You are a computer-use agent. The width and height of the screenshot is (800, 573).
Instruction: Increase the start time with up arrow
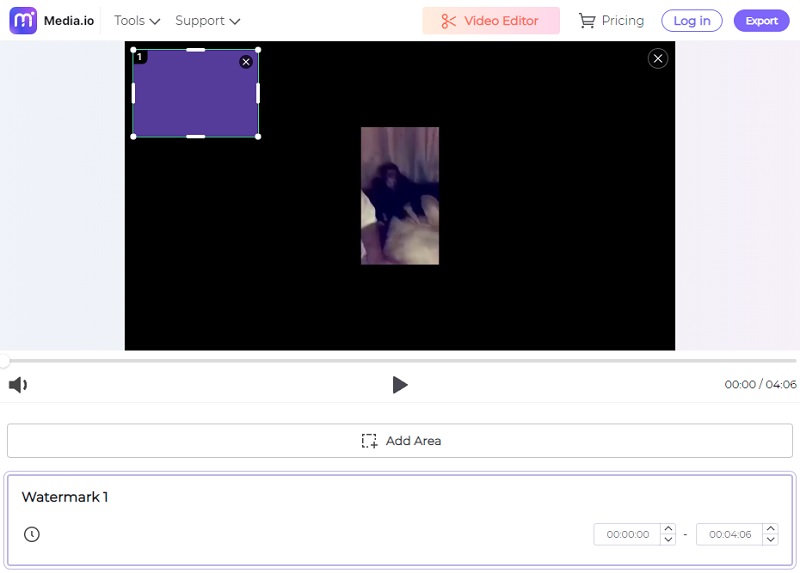[668, 529]
